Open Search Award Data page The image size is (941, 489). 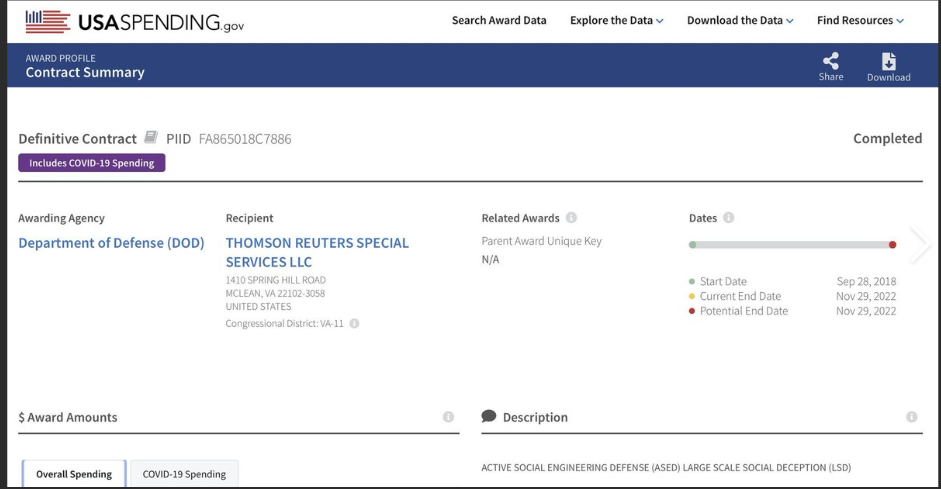(x=499, y=20)
